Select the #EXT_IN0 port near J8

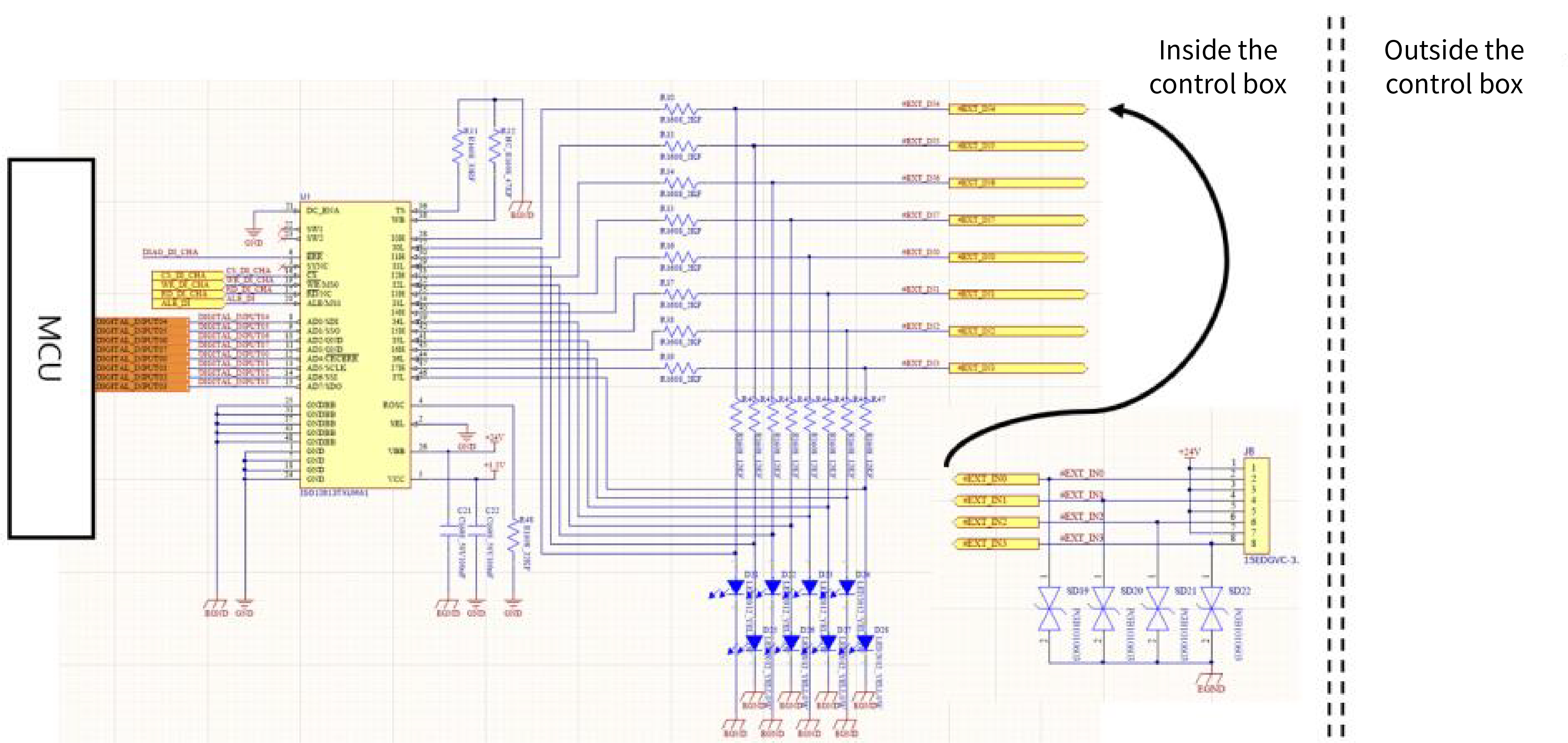(x=997, y=479)
